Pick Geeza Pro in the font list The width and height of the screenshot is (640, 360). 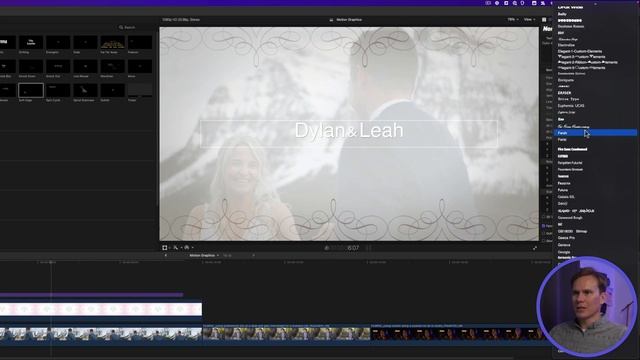(566, 238)
